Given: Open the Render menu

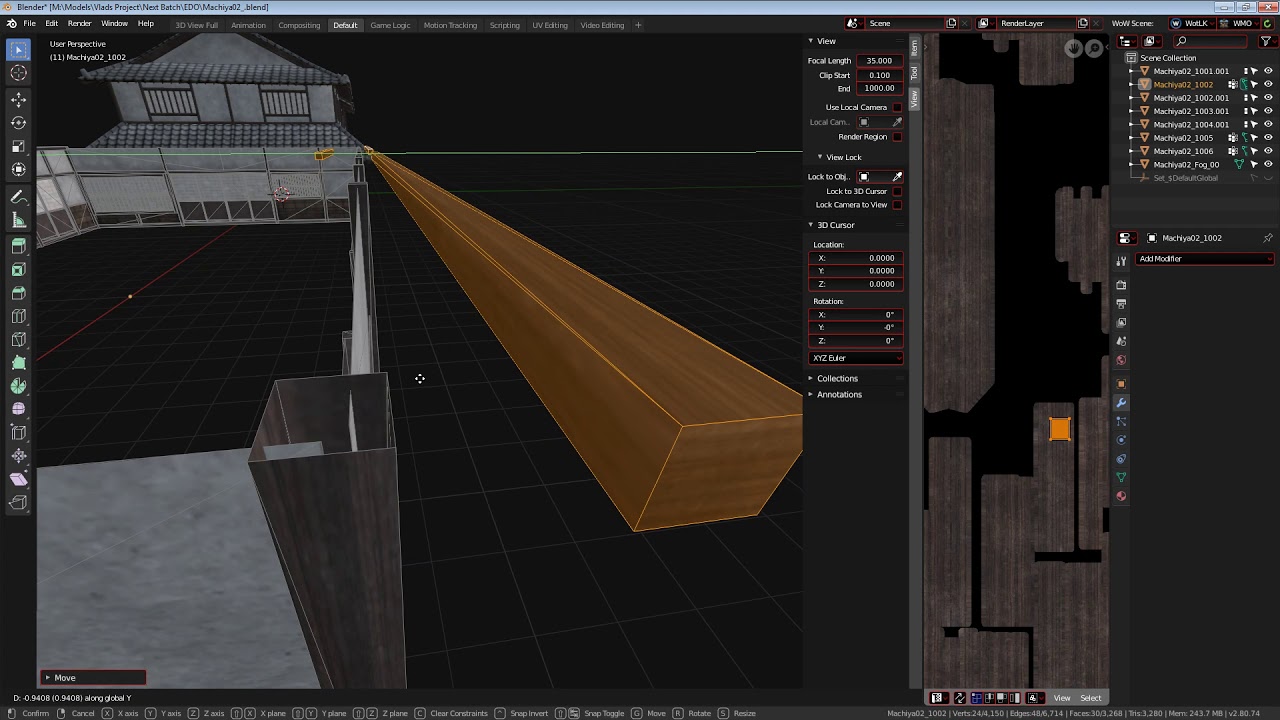Looking at the screenshot, I should coord(80,24).
